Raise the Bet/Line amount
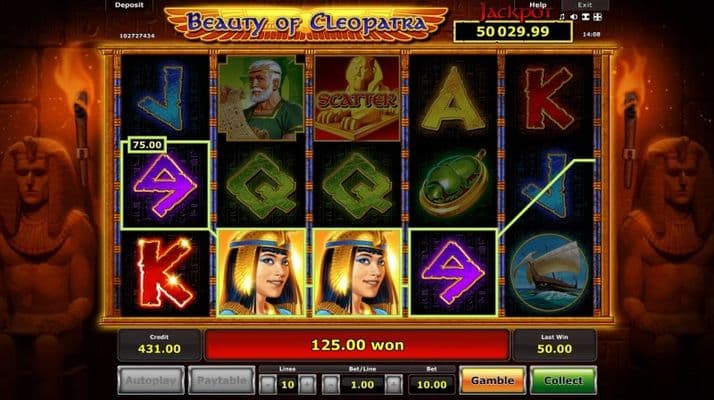 (x=394, y=385)
